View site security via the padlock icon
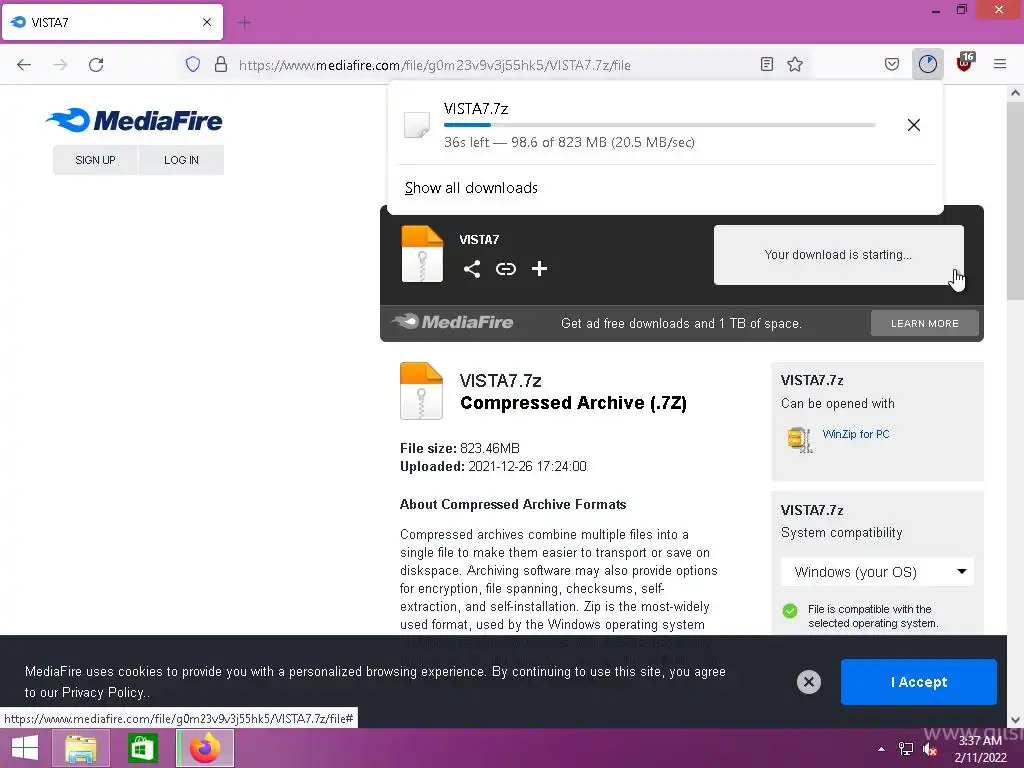The height and width of the screenshot is (768, 1024). [x=221, y=64]
